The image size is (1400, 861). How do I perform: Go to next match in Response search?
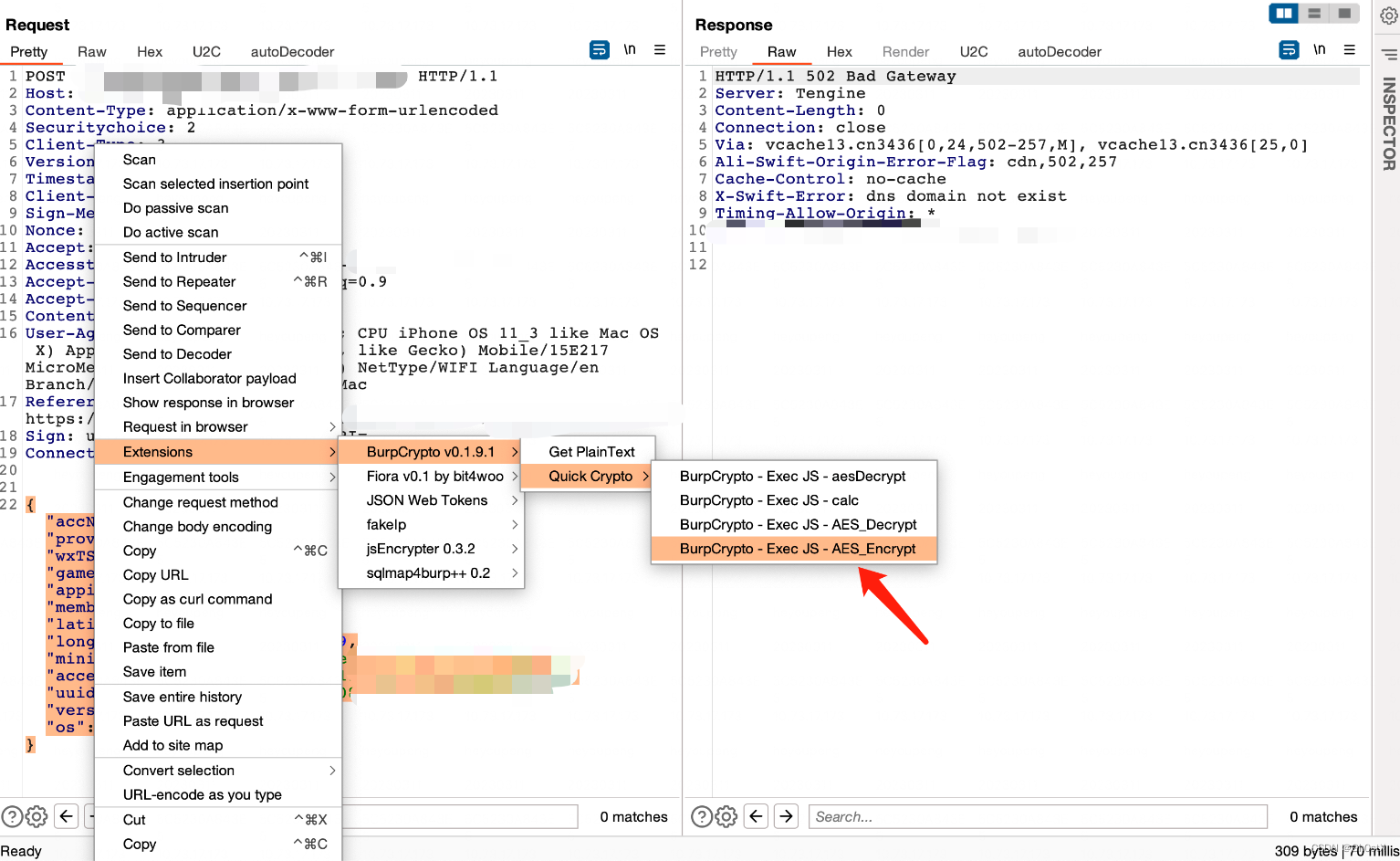(787, 816)
